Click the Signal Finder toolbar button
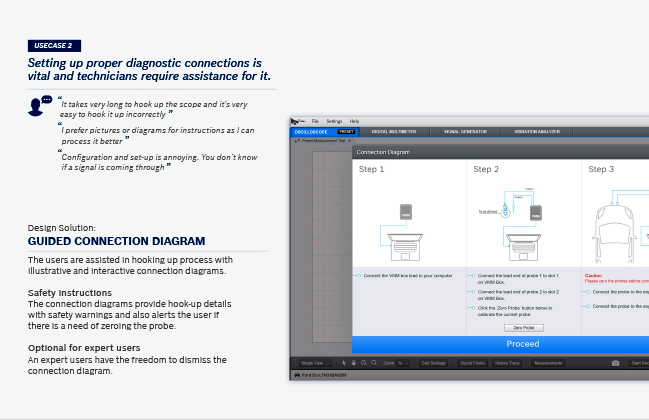The image size is (649, 420). (472, 363)
